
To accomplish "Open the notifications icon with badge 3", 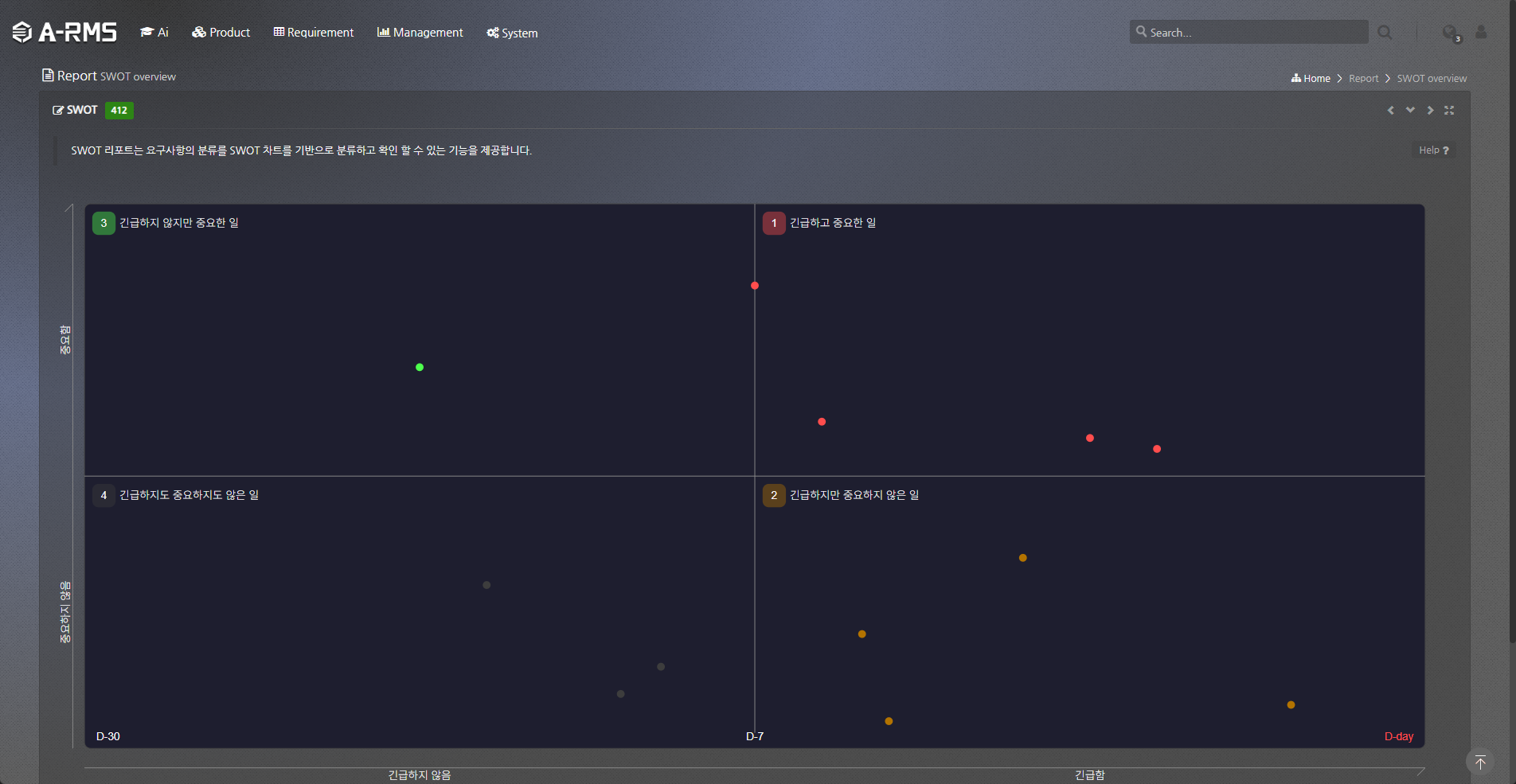I will (1450, 33).
